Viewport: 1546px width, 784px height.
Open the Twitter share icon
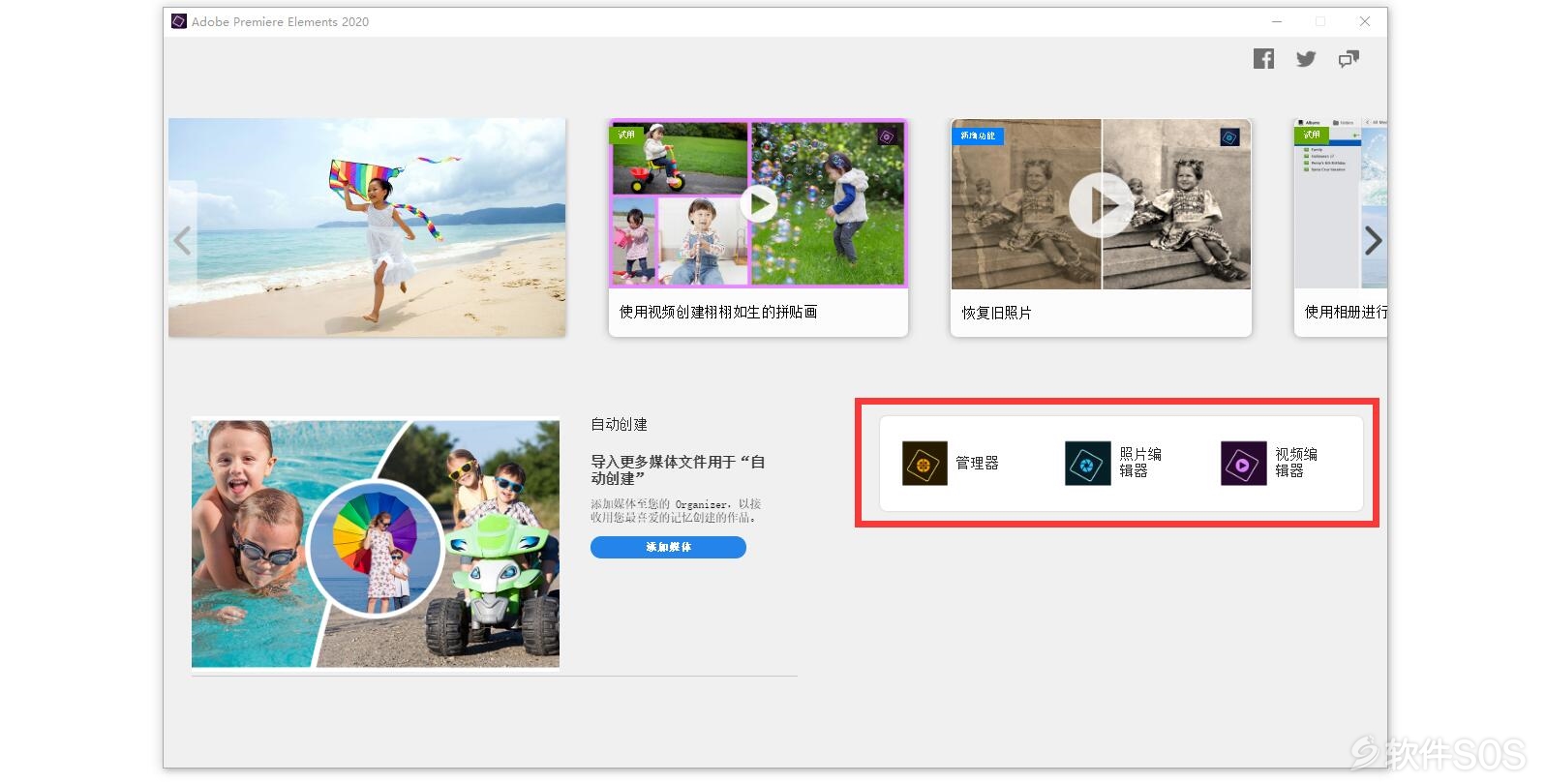(1306, 59)
